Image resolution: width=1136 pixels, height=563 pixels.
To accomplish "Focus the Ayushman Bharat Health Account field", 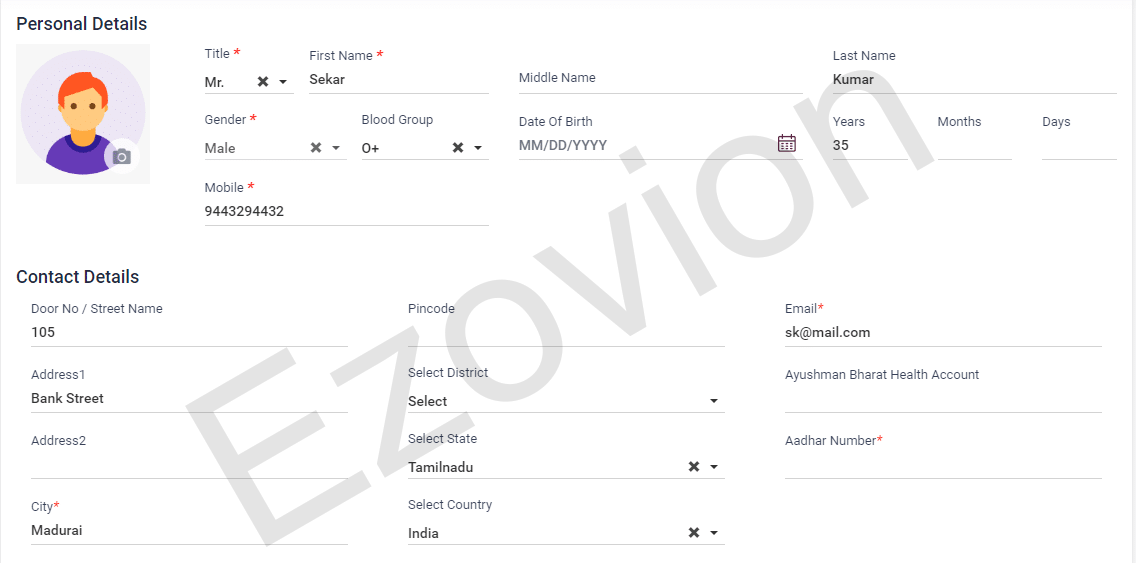I will 943,399.
